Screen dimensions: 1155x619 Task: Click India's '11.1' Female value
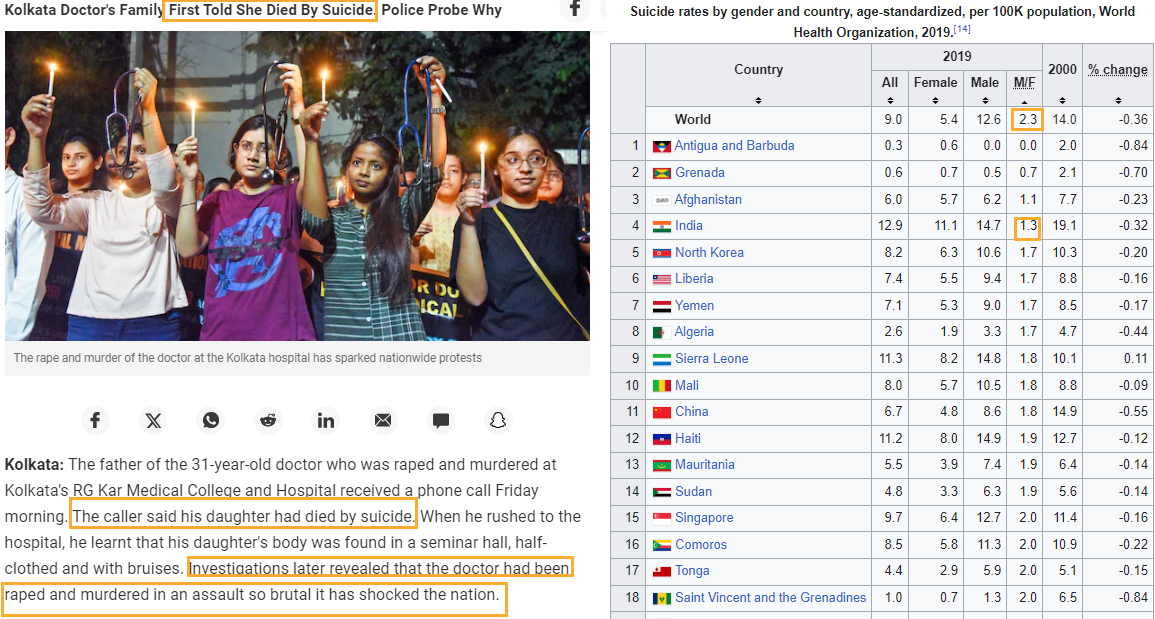(945, 226)
